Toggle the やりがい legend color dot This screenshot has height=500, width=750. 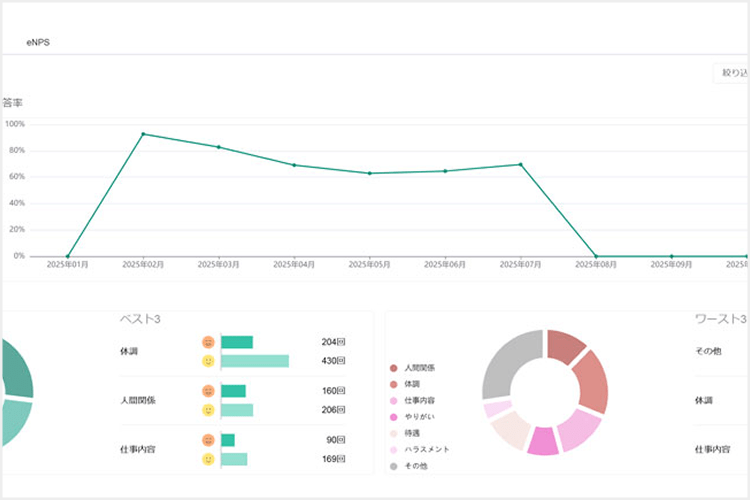click(x=394, y=417)
